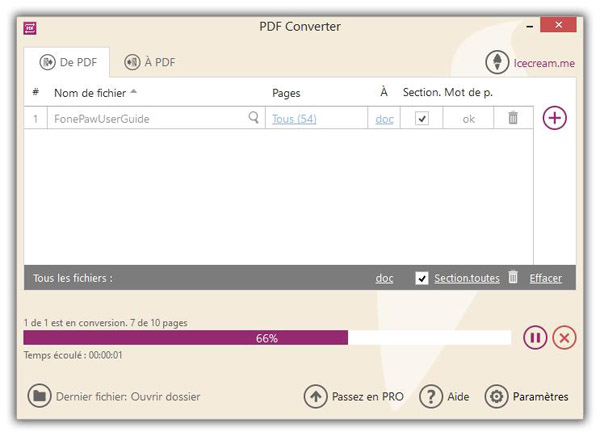Click the trash icon beside Effacer
600x436 pixels.
(x=513, y=277)
